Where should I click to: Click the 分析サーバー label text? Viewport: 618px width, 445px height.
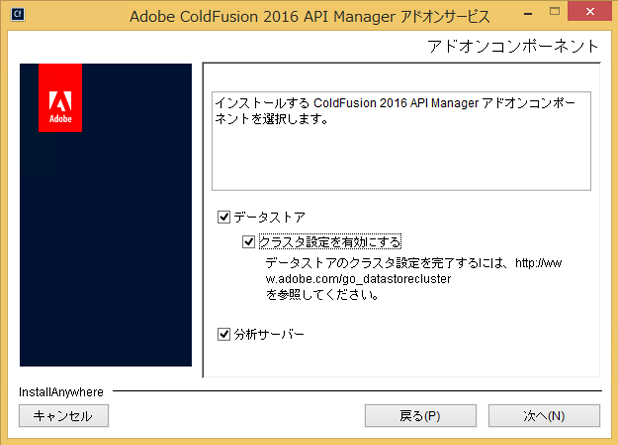[x=268, y=334]
